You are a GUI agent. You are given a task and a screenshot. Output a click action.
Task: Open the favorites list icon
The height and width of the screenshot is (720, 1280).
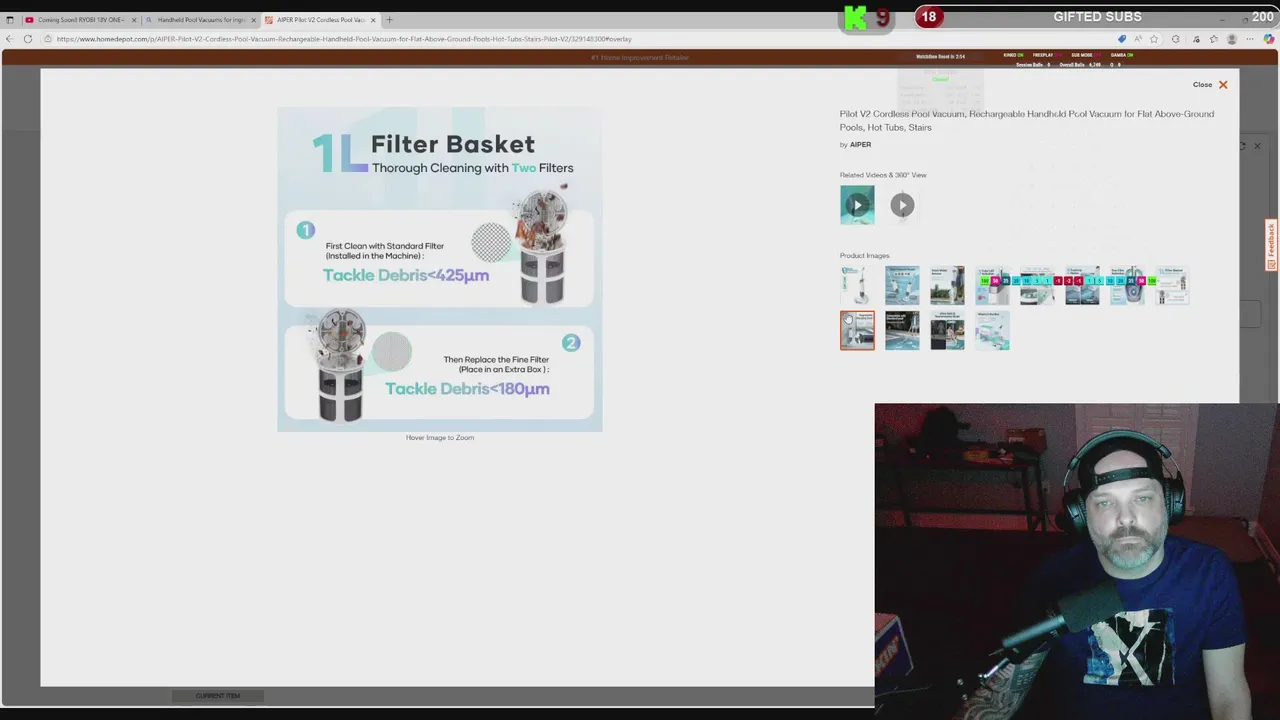click(x=1214, y=39)
